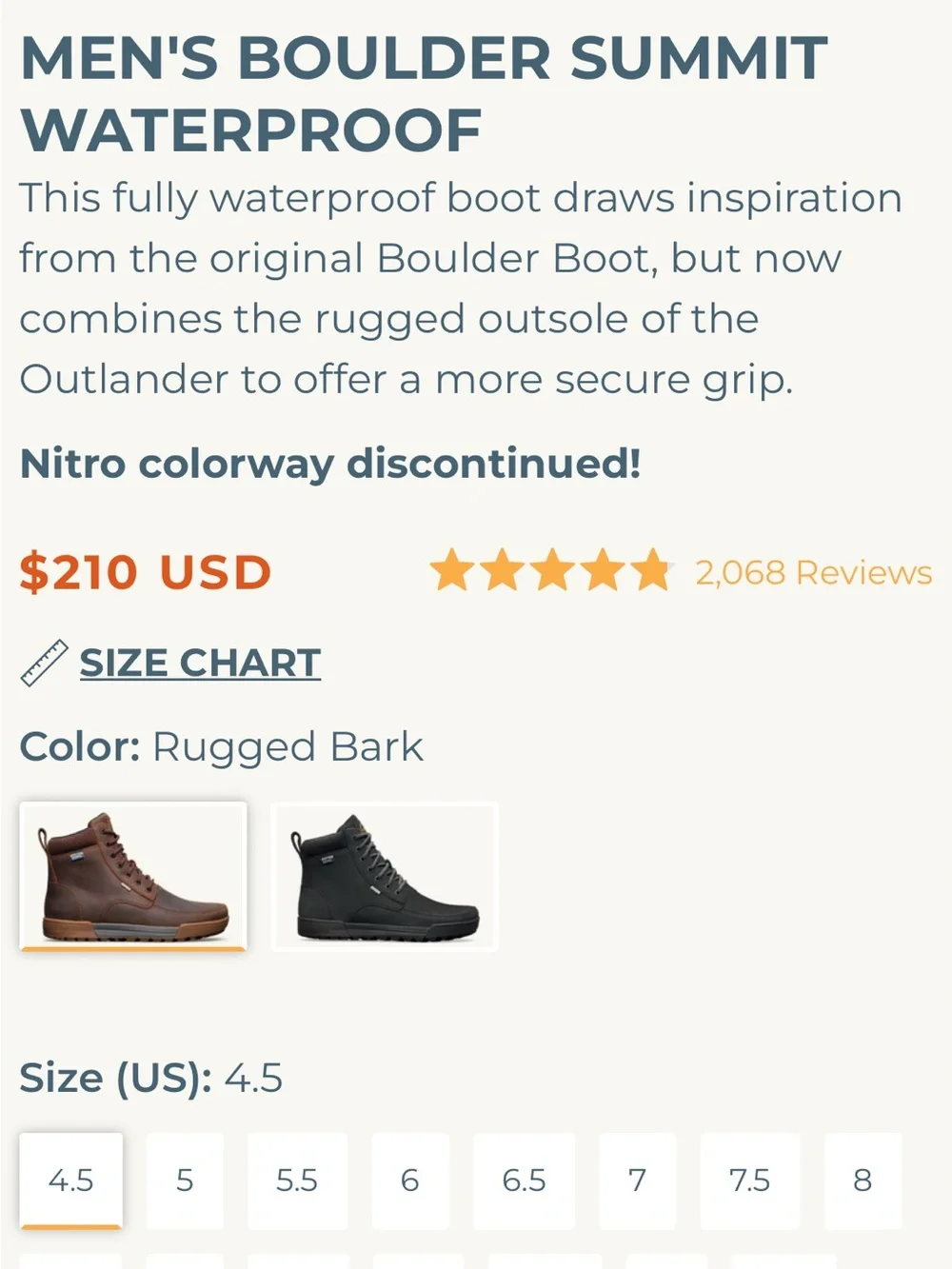Pick size 6.5
This screenshot has height=1269, width=952.
(524, 1180)
